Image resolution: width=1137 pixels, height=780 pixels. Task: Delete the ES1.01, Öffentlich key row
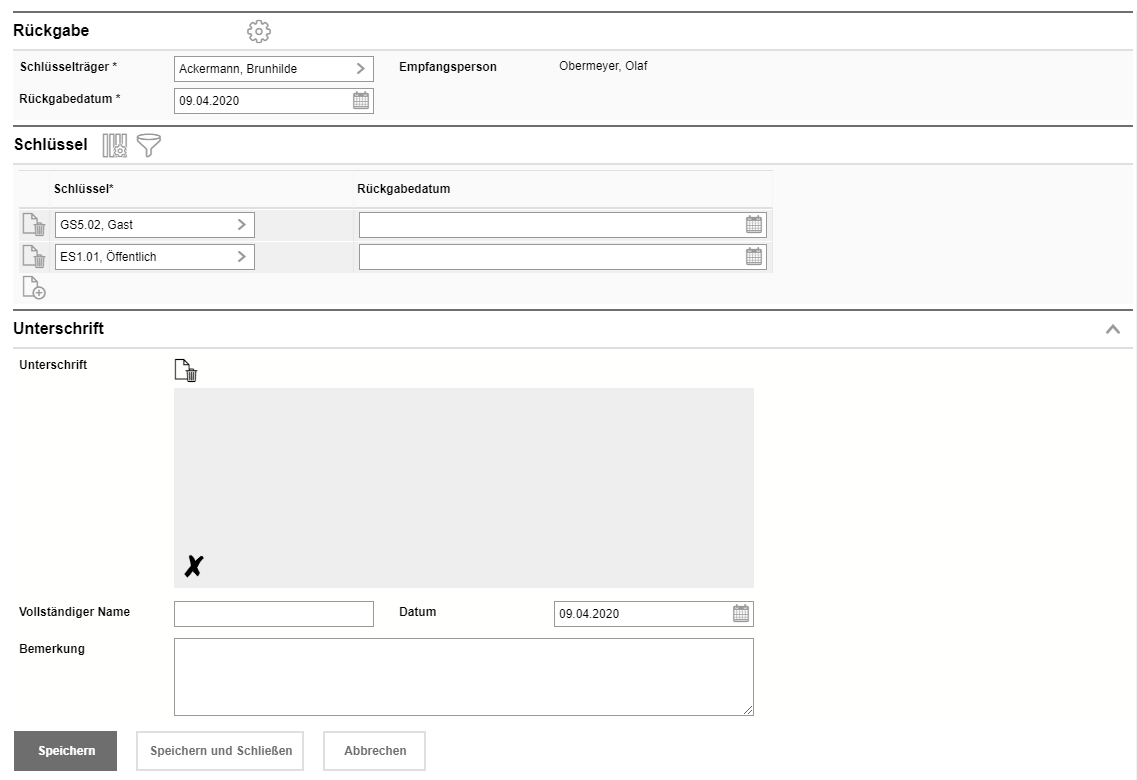(x=34, y=257)
